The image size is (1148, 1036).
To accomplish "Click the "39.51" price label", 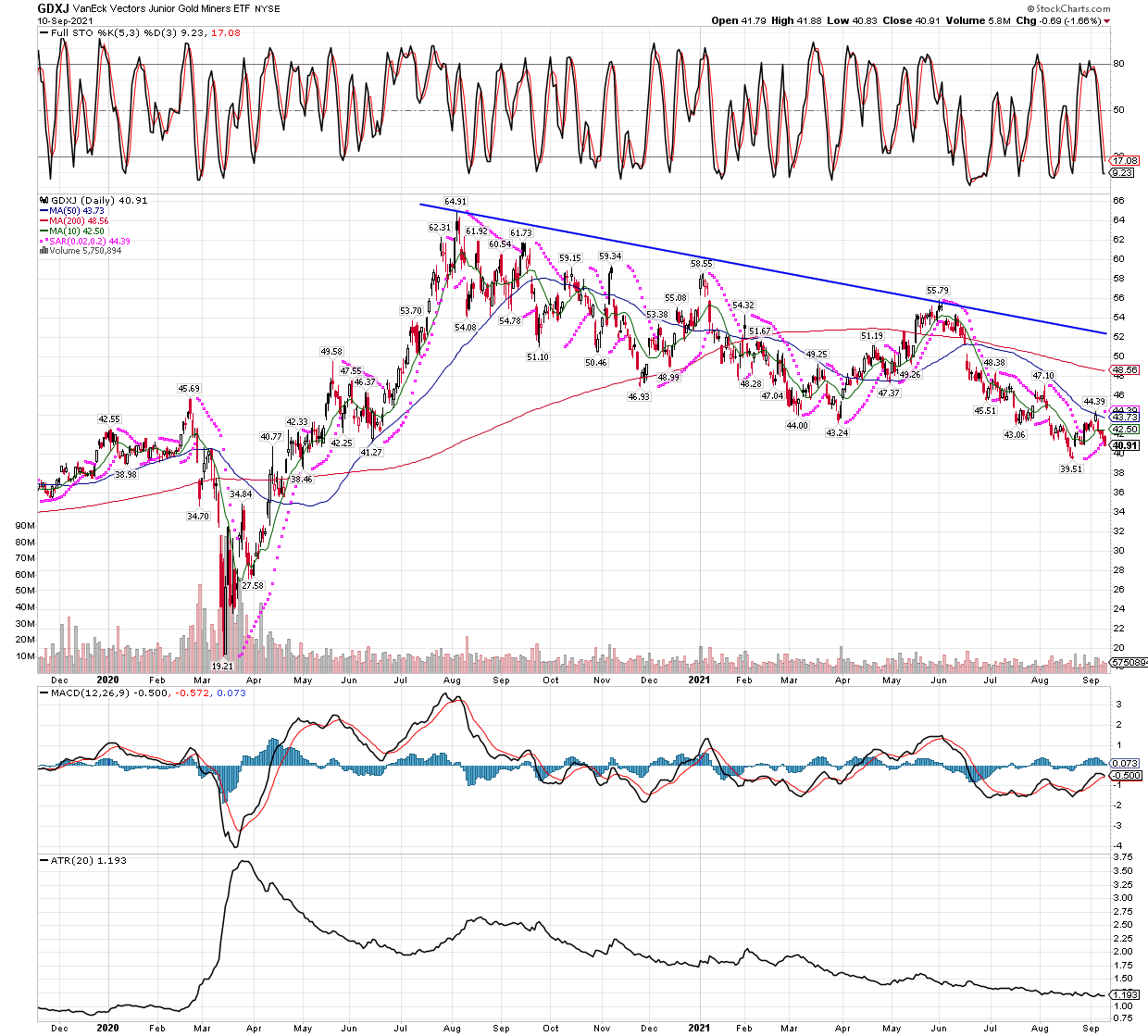I will 1070,468.
